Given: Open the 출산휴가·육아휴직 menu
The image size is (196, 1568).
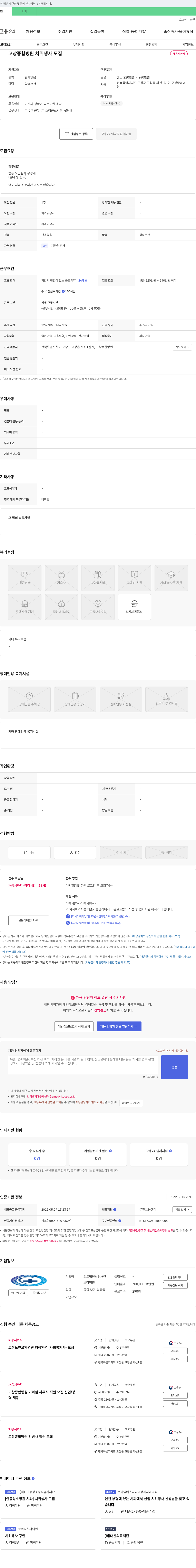Looking at the screenshot, I should tap(178, 32).
